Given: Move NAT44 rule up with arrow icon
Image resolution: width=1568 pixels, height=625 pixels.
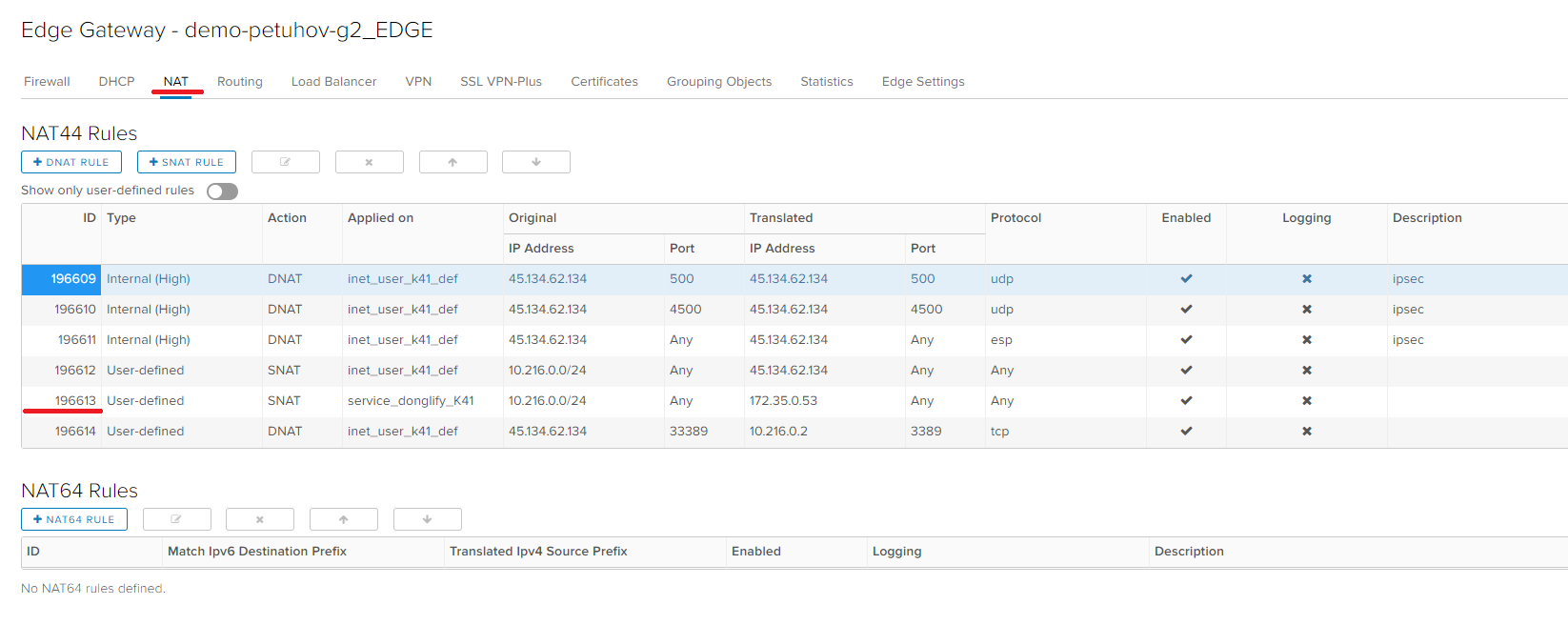Looking at the screenshot, I should [x=452, y=162].
